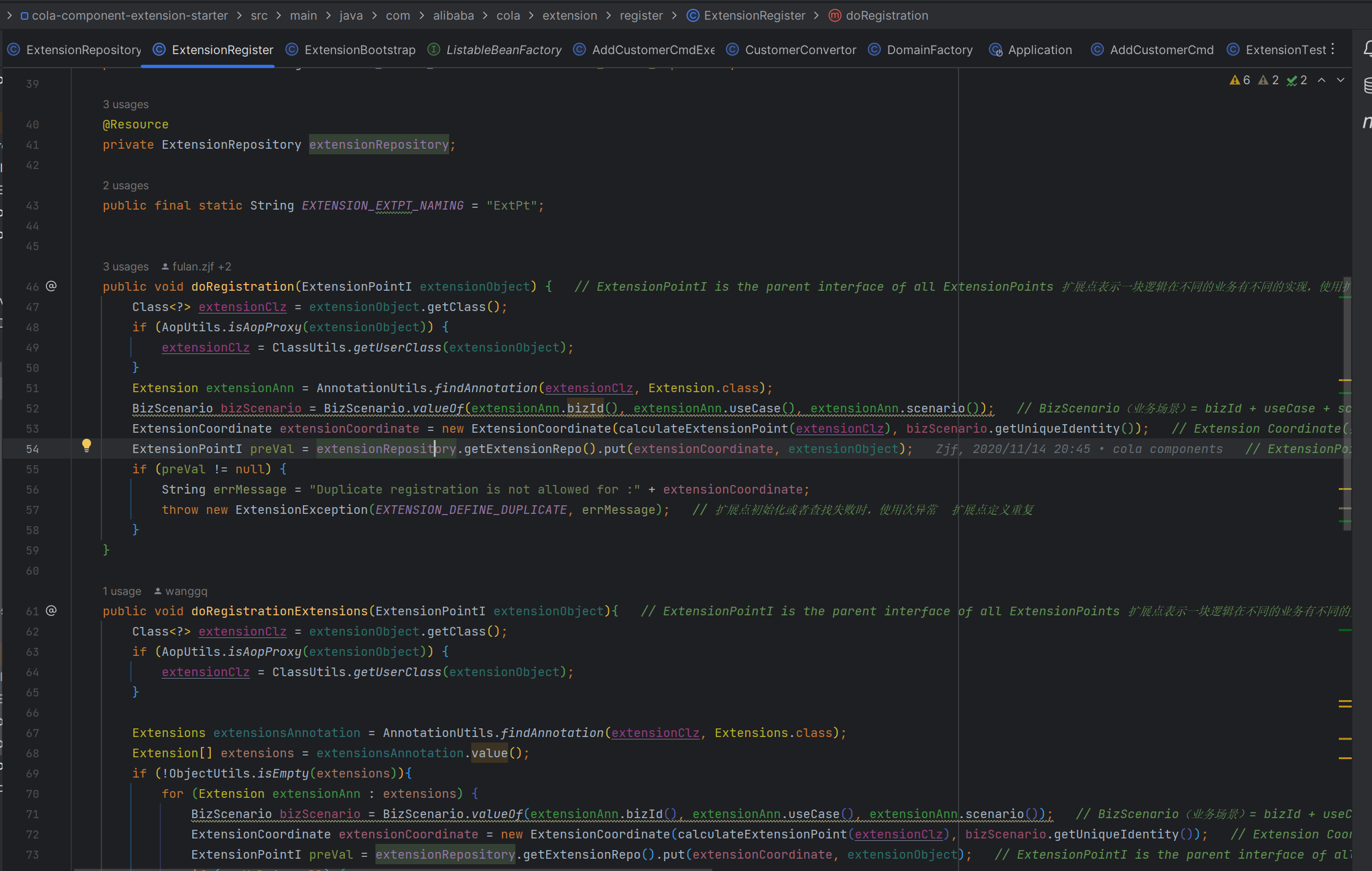Viewport: 1372px width, 871px height.
Task: Click the 'src' breadcrumb item
Action: (259, 15)
